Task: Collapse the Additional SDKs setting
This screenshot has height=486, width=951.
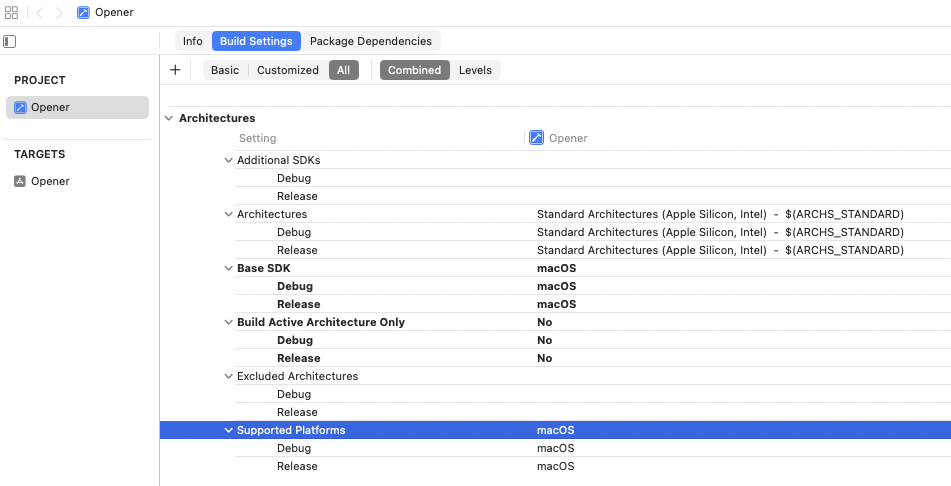Action: pos(228,160)
